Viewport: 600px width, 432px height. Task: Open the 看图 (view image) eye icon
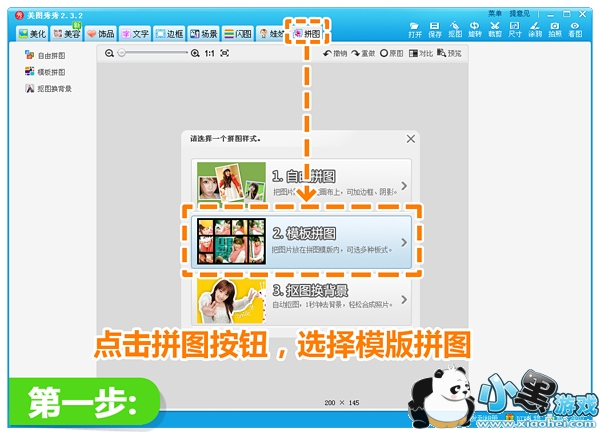click(x=575, y=30)
